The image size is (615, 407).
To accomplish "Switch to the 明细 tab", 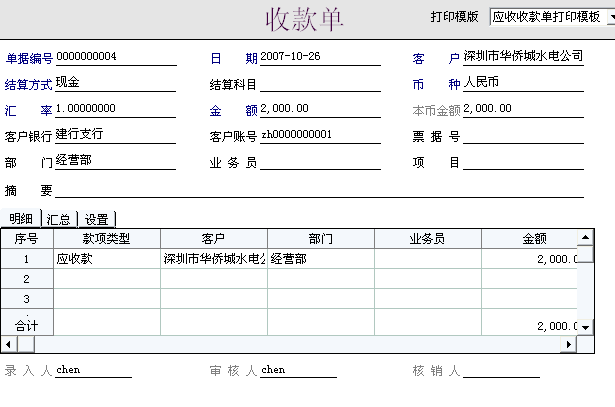I will (21, 218).
